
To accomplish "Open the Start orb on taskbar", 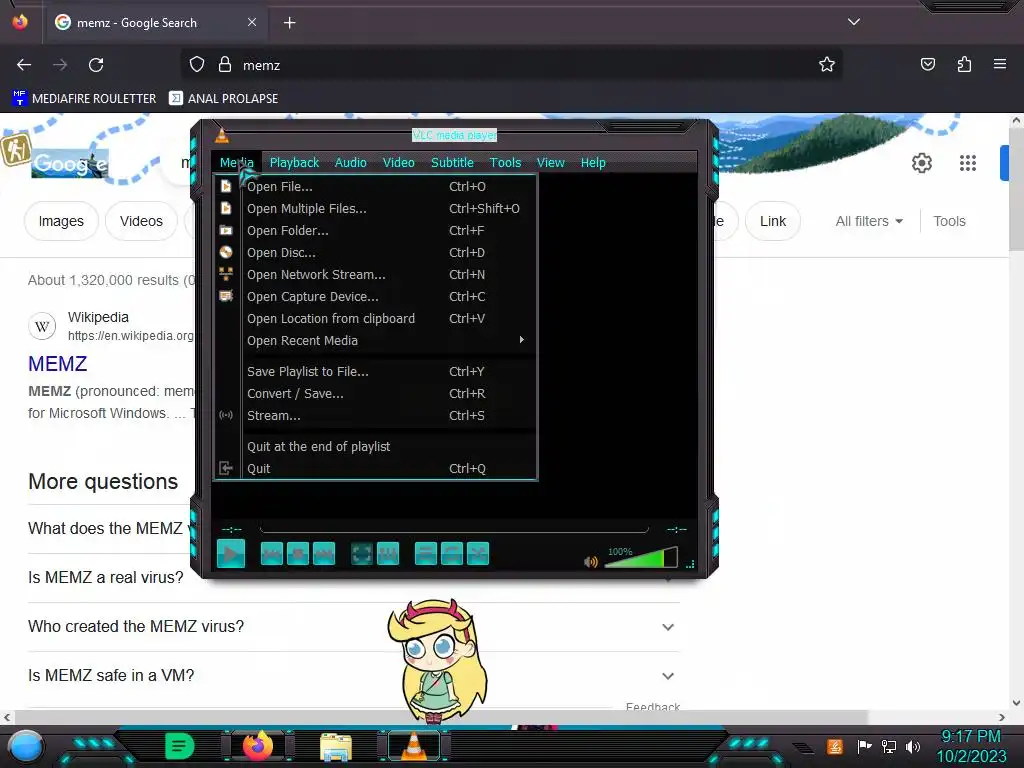I will point(26,746).
